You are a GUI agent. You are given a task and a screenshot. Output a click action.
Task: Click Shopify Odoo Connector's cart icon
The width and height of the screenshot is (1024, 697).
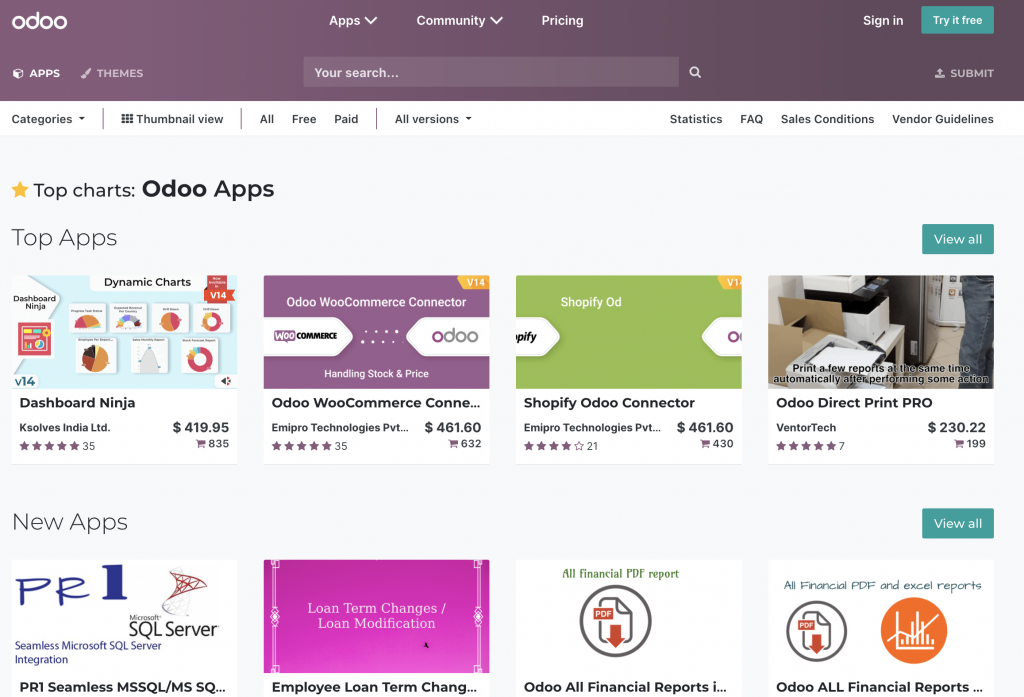pos(705,444)
